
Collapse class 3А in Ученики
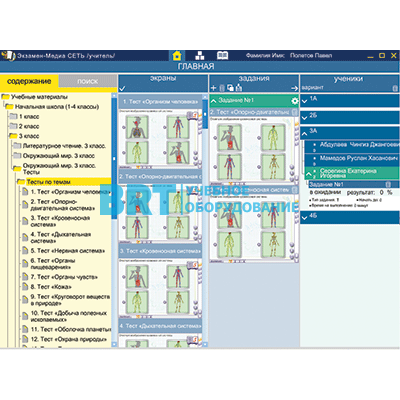[304, 134]
